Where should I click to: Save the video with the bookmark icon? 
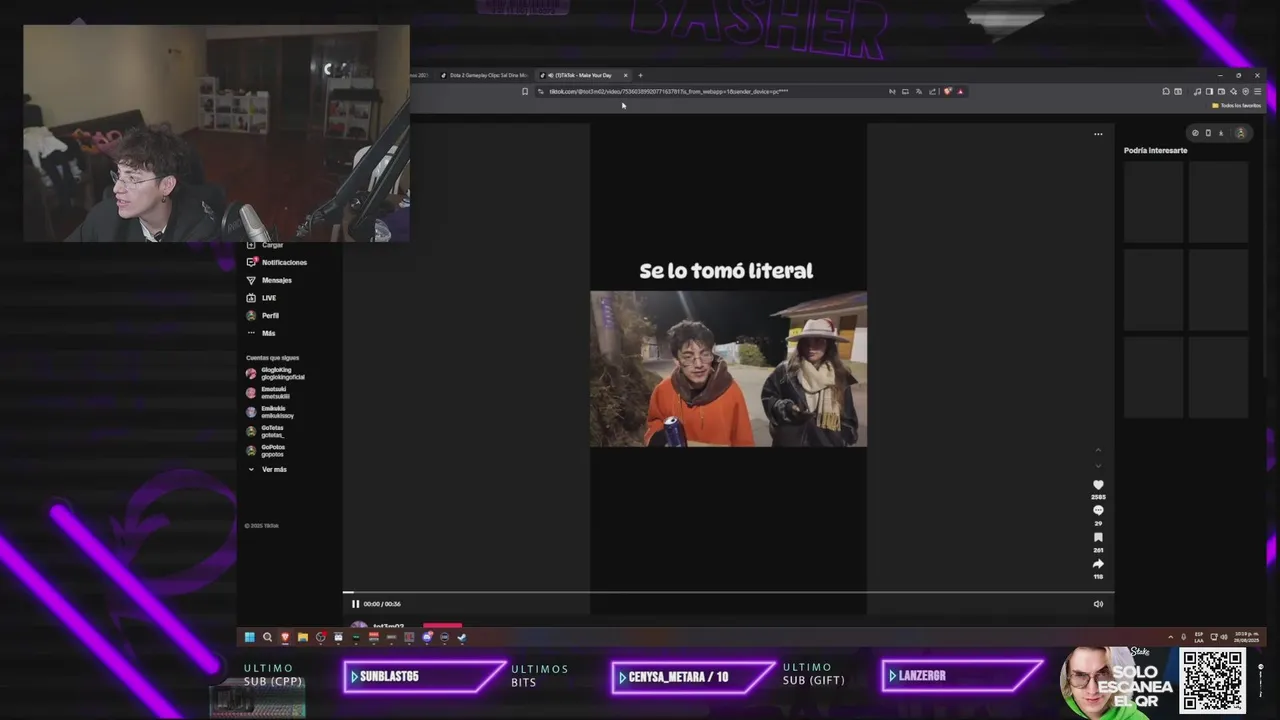(x=1098, y=538)
